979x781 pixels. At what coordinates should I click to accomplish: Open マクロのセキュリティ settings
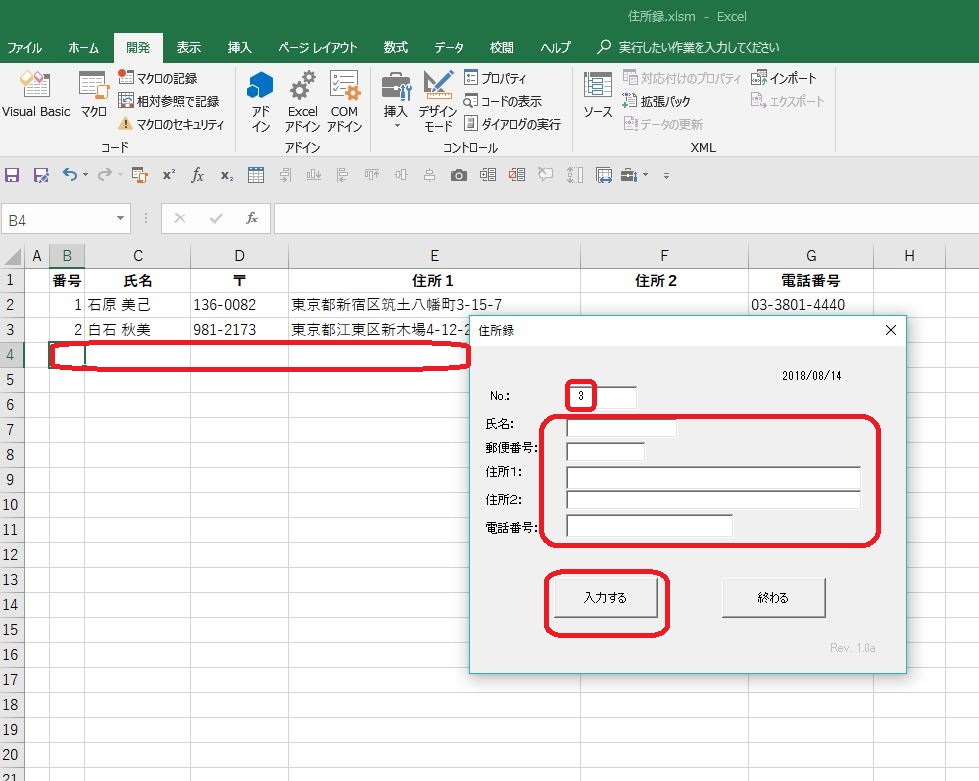171,124
